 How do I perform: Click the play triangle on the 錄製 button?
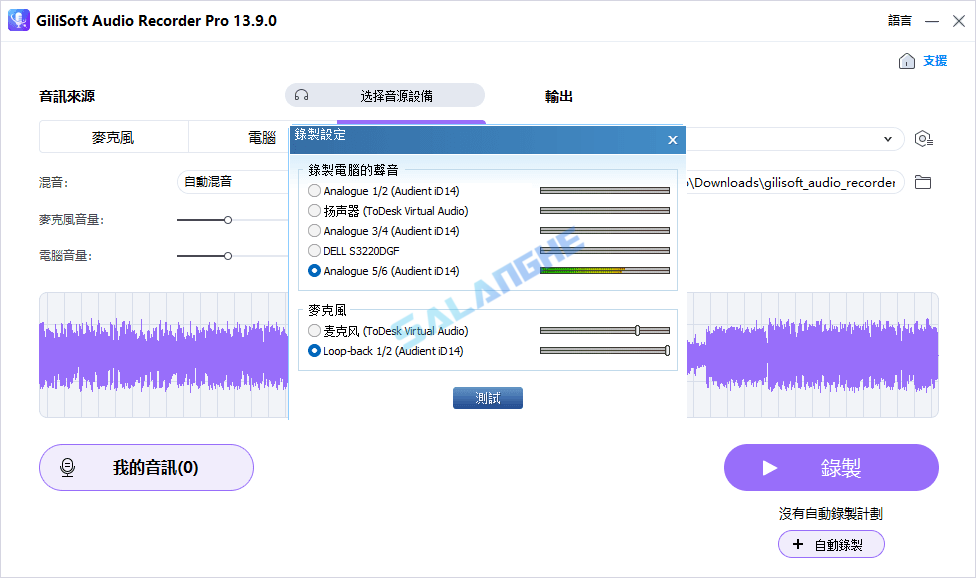pyautogui.click(x=769, y=467)
